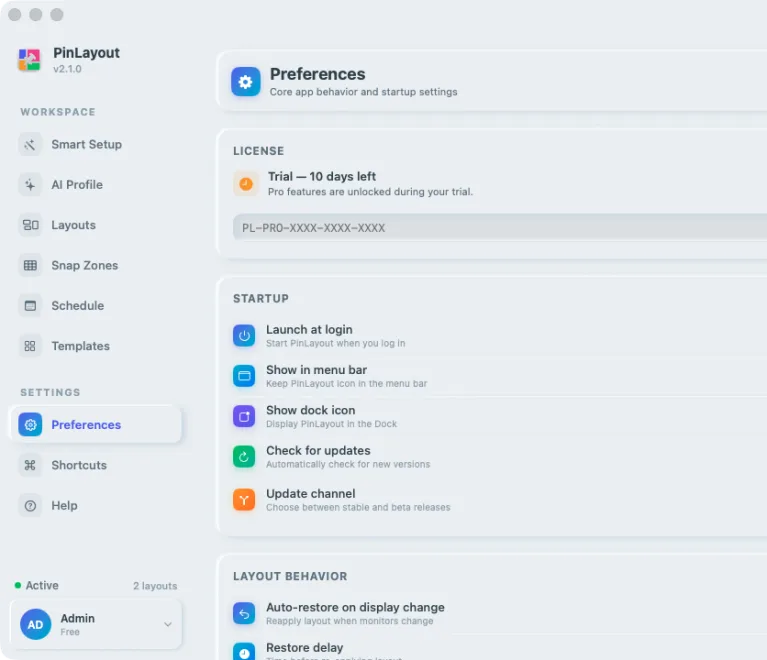Click the green Check for updates icon
The height and width of the screenshot is (660, 767).
(244, 457)
